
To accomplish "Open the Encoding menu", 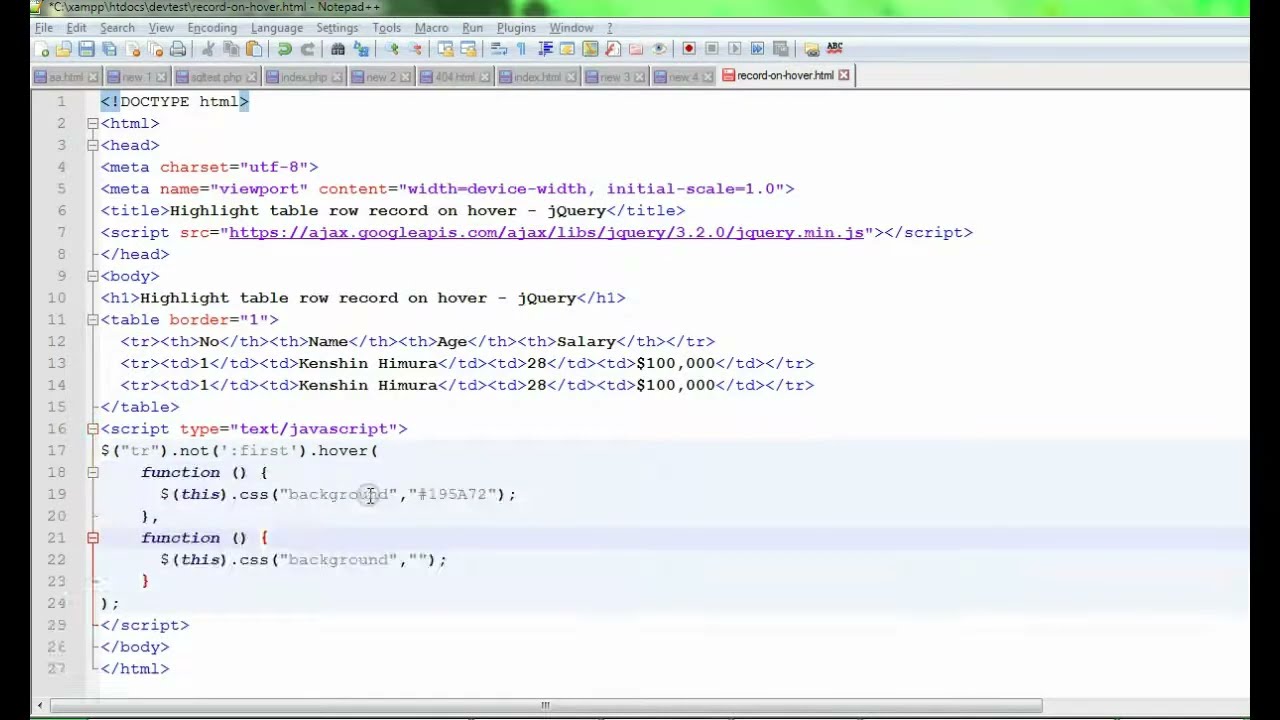I will [212, 28].
